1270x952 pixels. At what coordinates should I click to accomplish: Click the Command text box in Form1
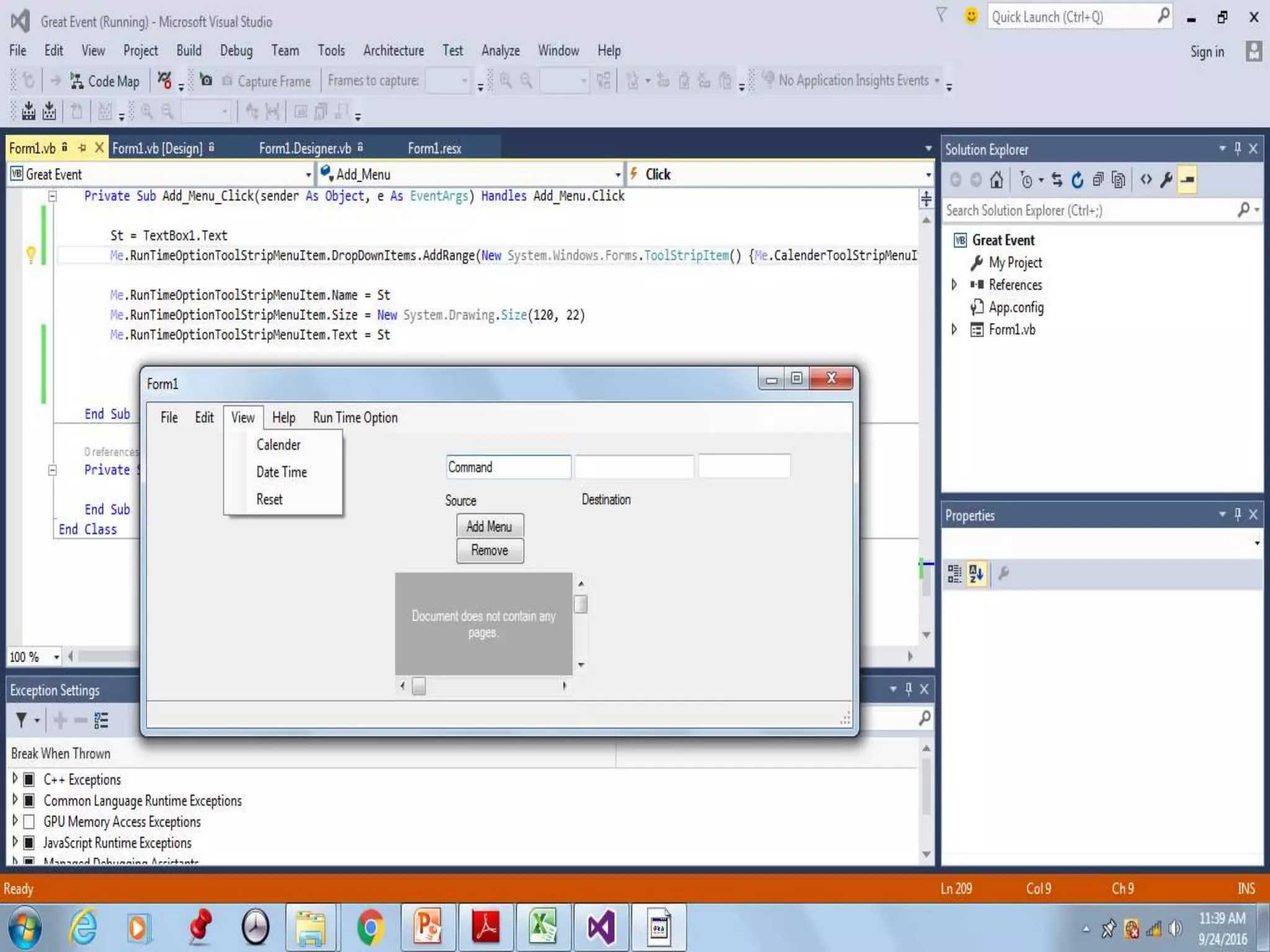click(508, 467)
